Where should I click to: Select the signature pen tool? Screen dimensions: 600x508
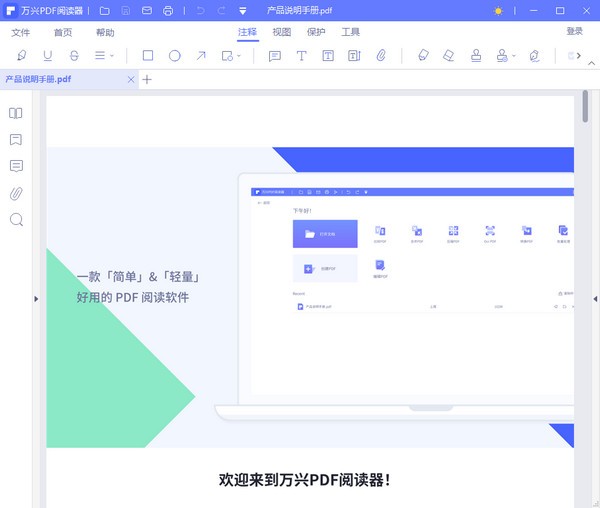(x=534, y=56)
